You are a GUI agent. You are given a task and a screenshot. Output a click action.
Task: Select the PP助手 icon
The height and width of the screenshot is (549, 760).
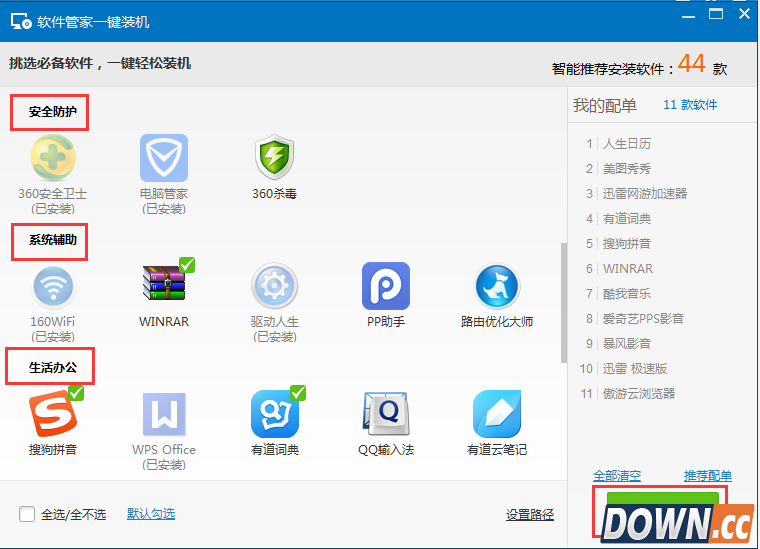click(x=386, y=286)
